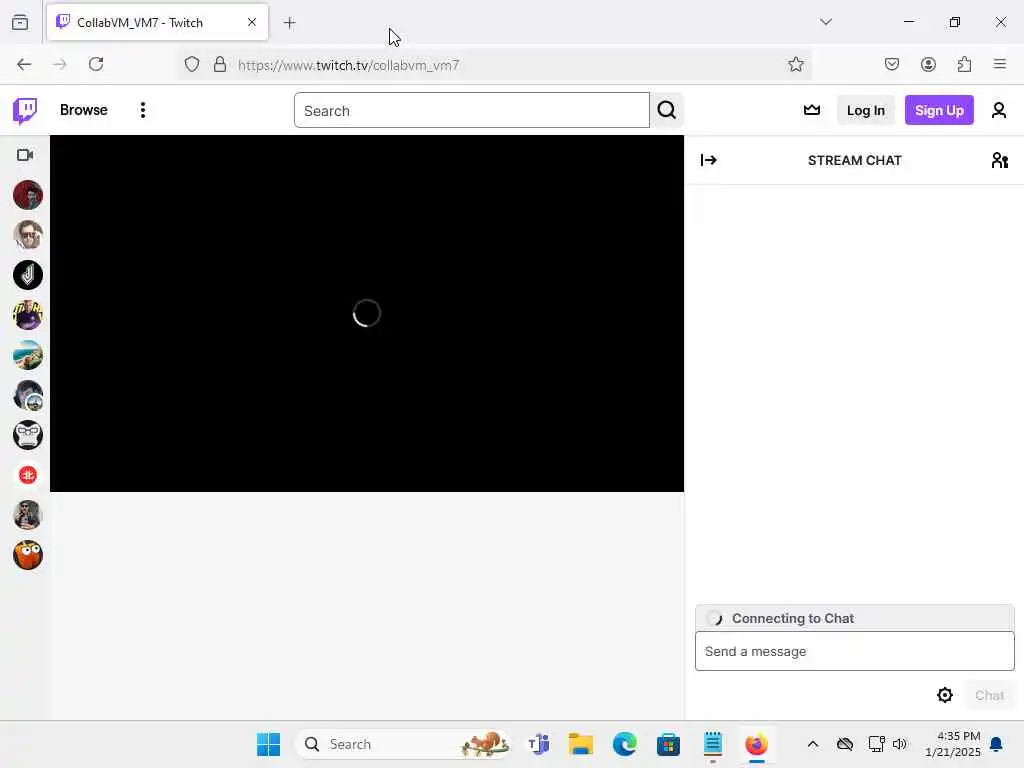Click the cloud sync tray icon
Image resolution: width=1024 pixels, height=768 pixels.
(x=845, y=744)
